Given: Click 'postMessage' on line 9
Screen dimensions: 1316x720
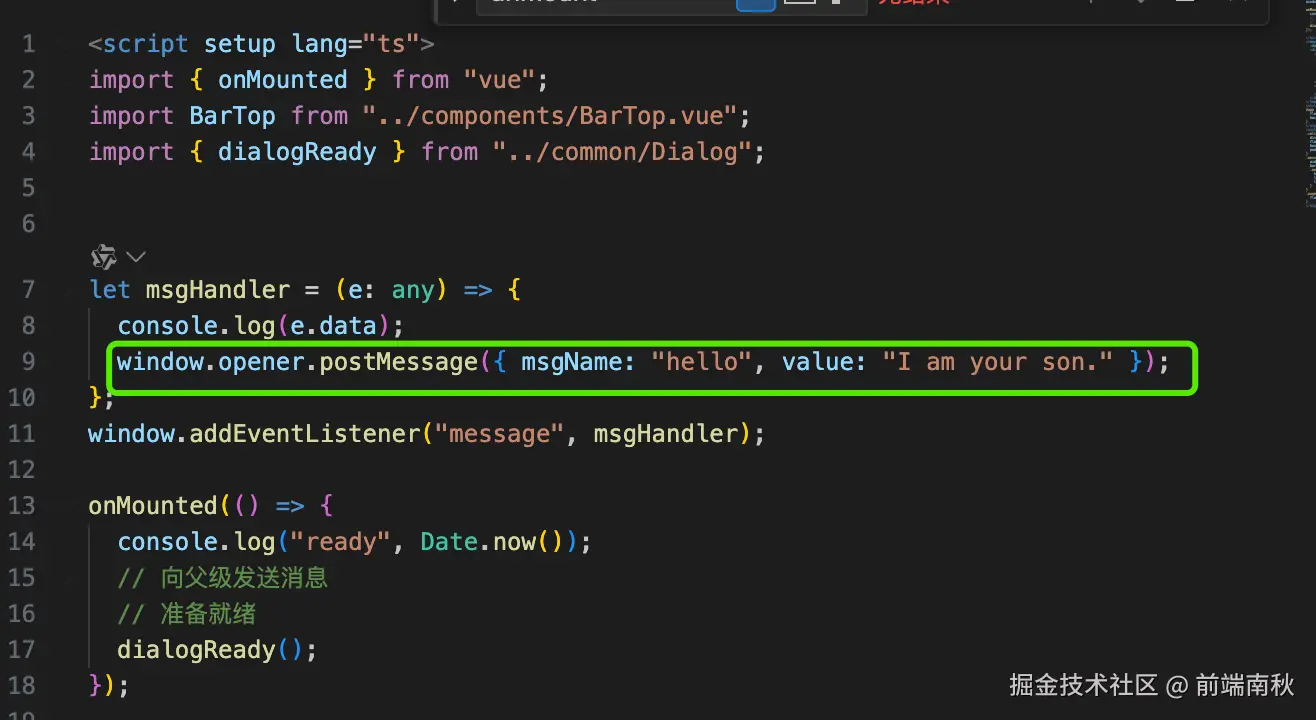Looking at the screenshot, I should click(398, 362).
